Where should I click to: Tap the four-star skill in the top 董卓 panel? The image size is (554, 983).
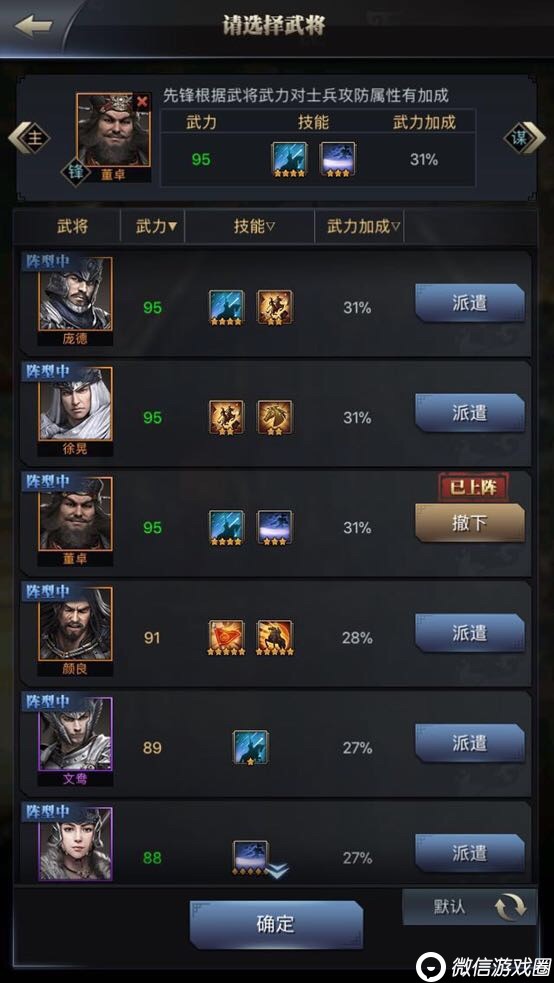click(x=290, y=159)
